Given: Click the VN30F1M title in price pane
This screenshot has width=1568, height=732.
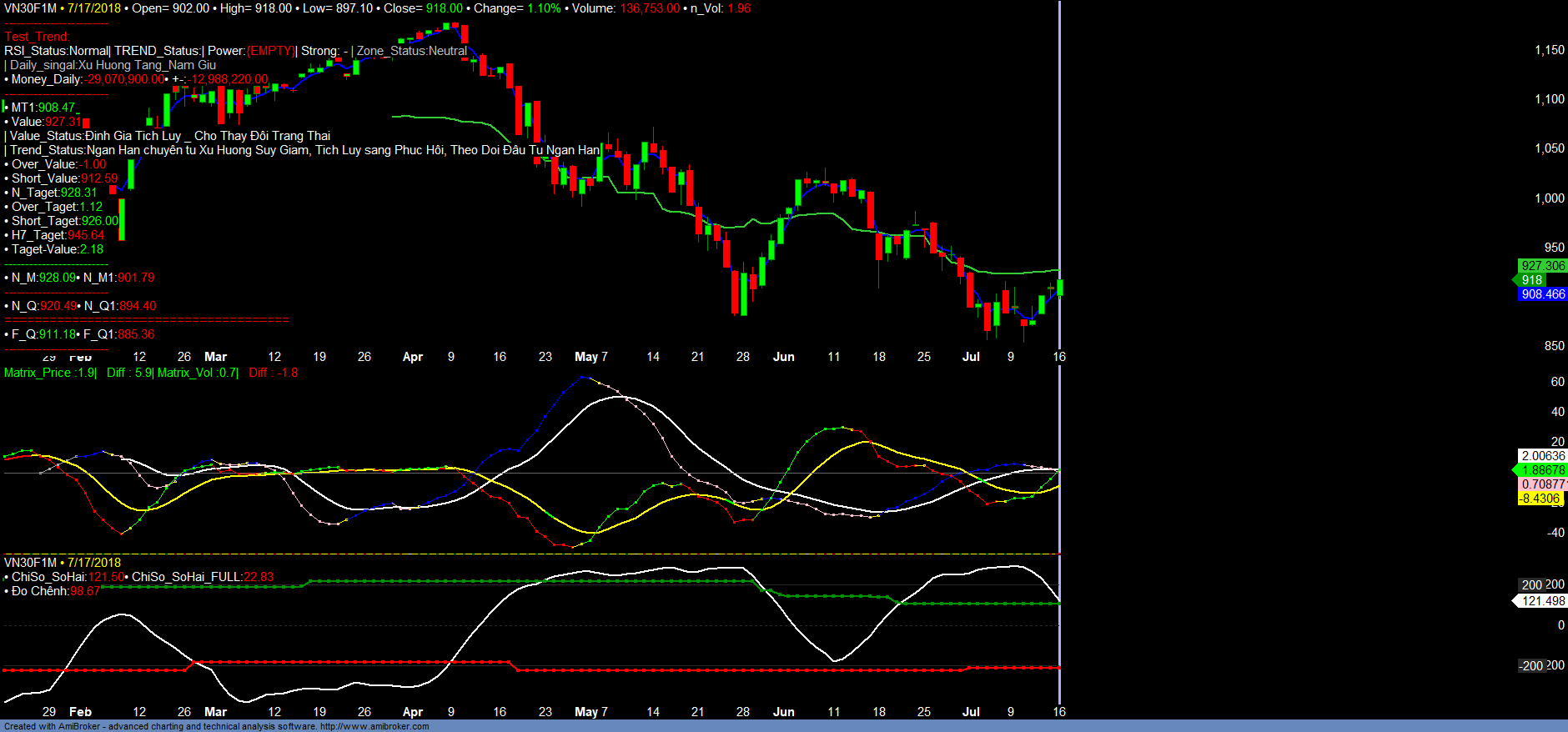Looking at the screenshot, I should pyautogui.click(x=31, y=8).
